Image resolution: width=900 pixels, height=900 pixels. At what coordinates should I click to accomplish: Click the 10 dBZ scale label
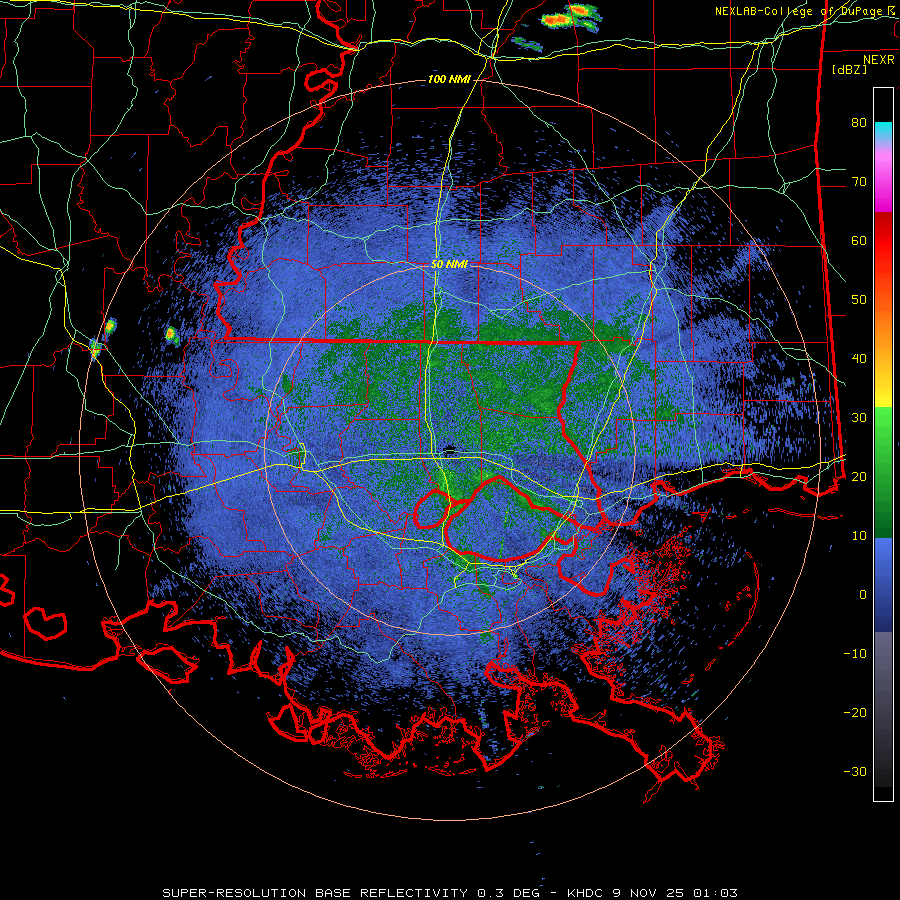pos(859,536)
